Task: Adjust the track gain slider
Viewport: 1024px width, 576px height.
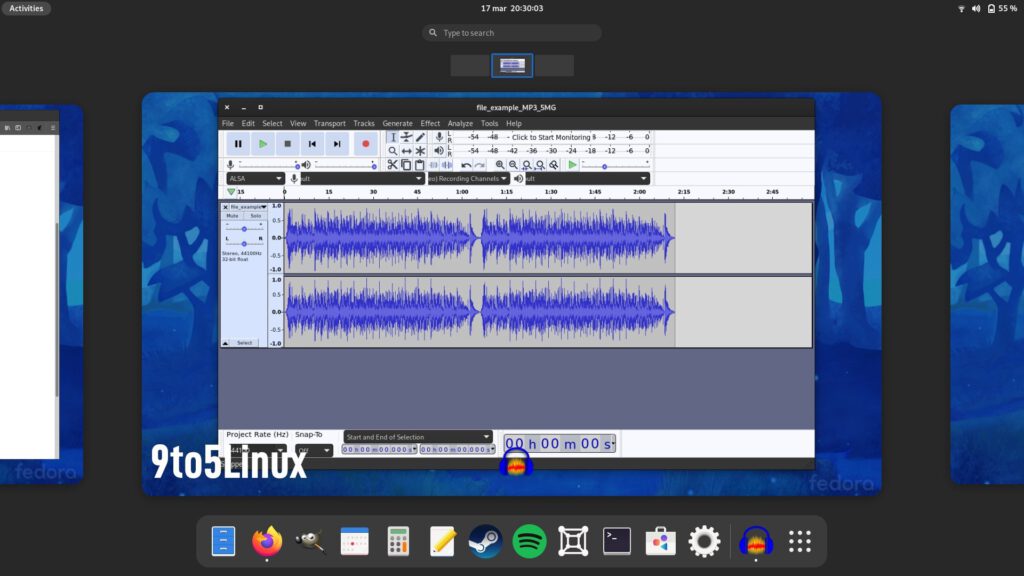Action: pyautogui.click(x=244, y=229)
